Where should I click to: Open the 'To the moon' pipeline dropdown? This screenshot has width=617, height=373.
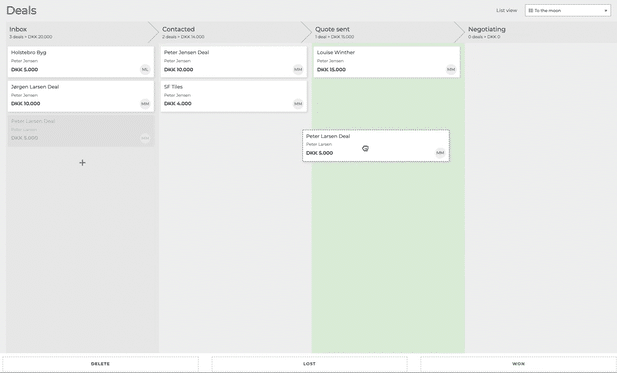click(568, 11)
